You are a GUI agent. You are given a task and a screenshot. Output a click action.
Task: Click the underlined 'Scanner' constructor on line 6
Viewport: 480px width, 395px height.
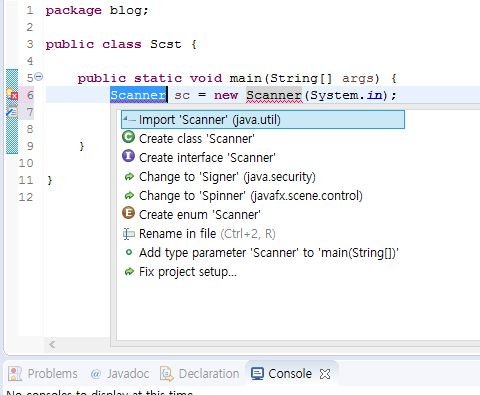[x=274, y=95]
